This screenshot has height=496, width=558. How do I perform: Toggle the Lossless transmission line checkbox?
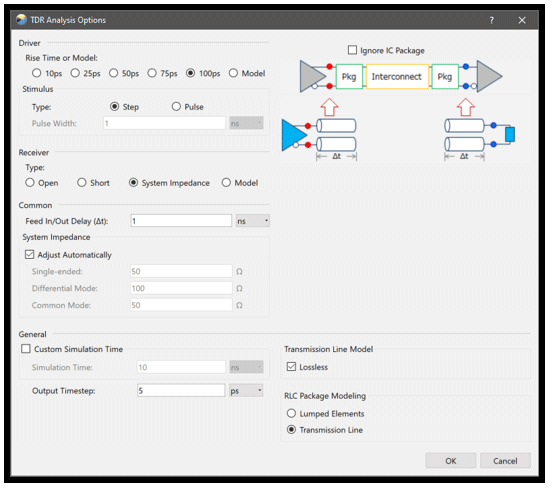point(291,366)
